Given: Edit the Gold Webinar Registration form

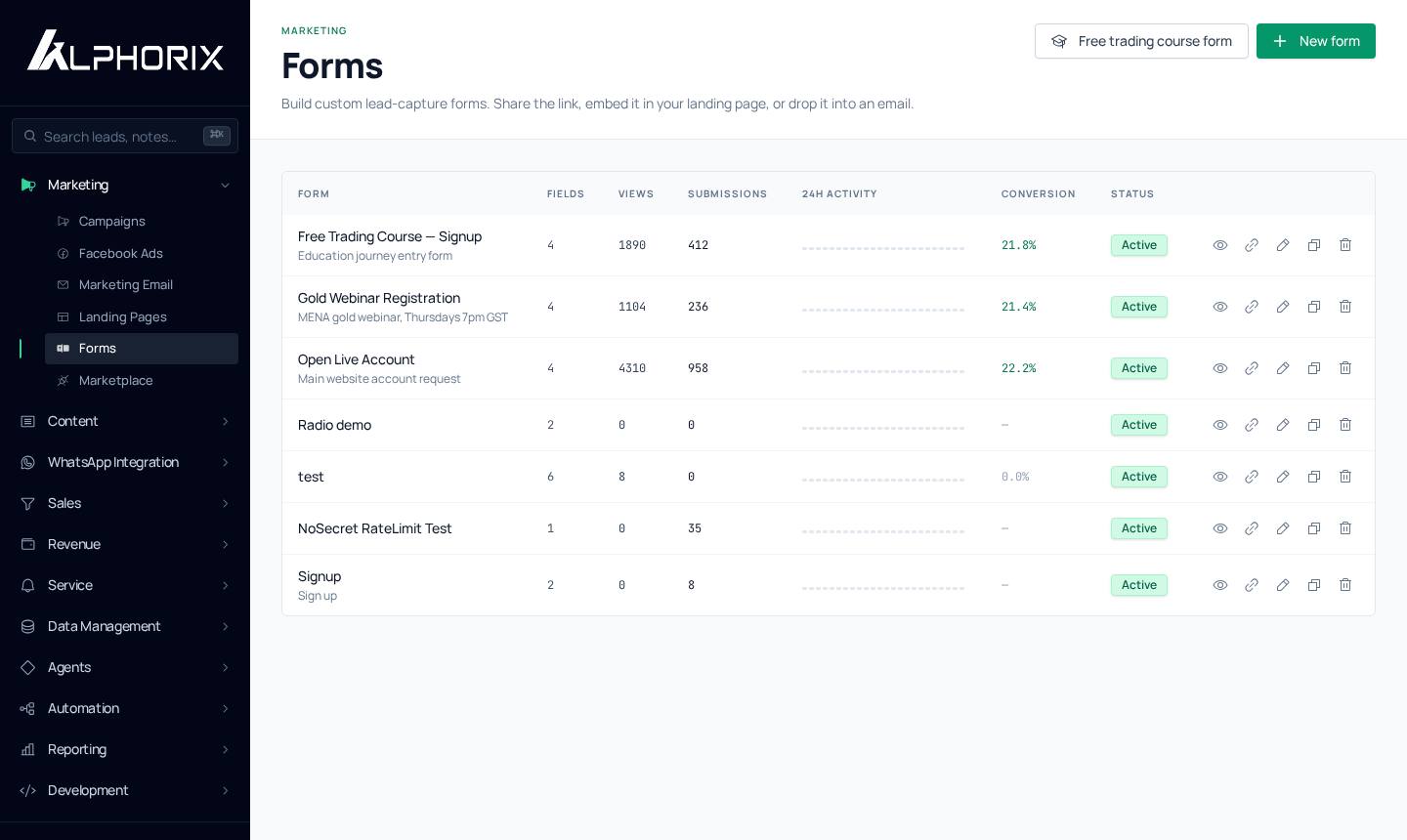Looking at the screenshot, I should click(1283, 307).
